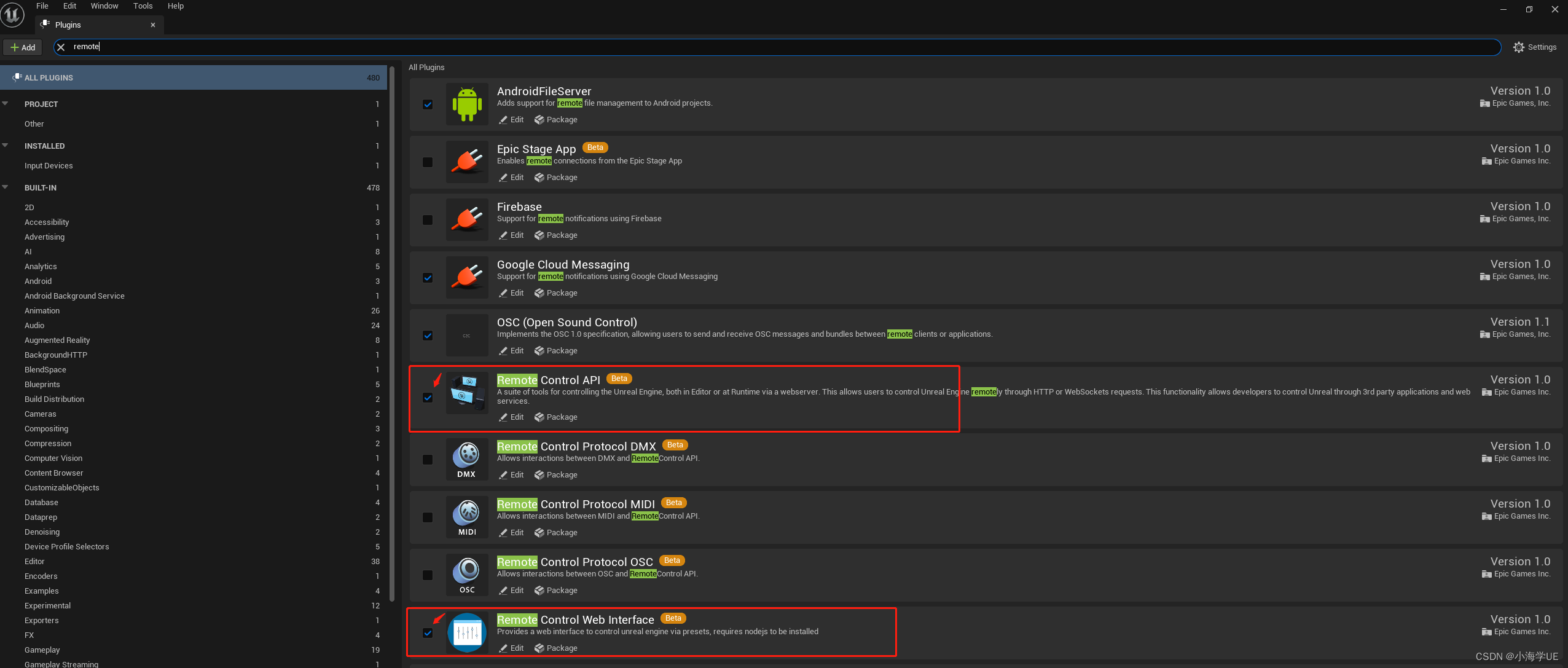Click Package under AndroidFileServer
1568x668 pixels.
coord(555,120)
